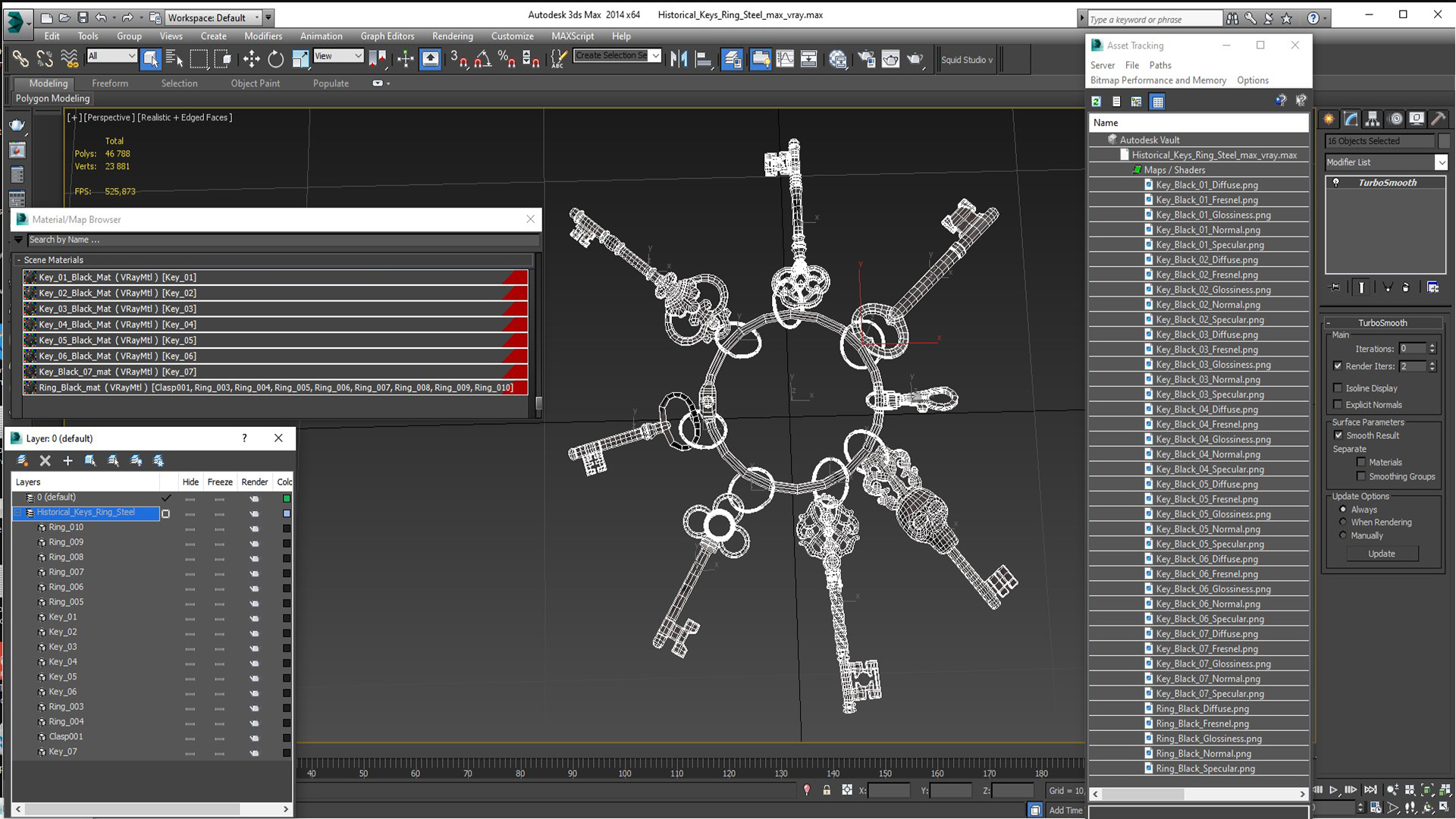1456x819 pixels.
Task: Click the Mirror tool icon
Action: (679, 59)
